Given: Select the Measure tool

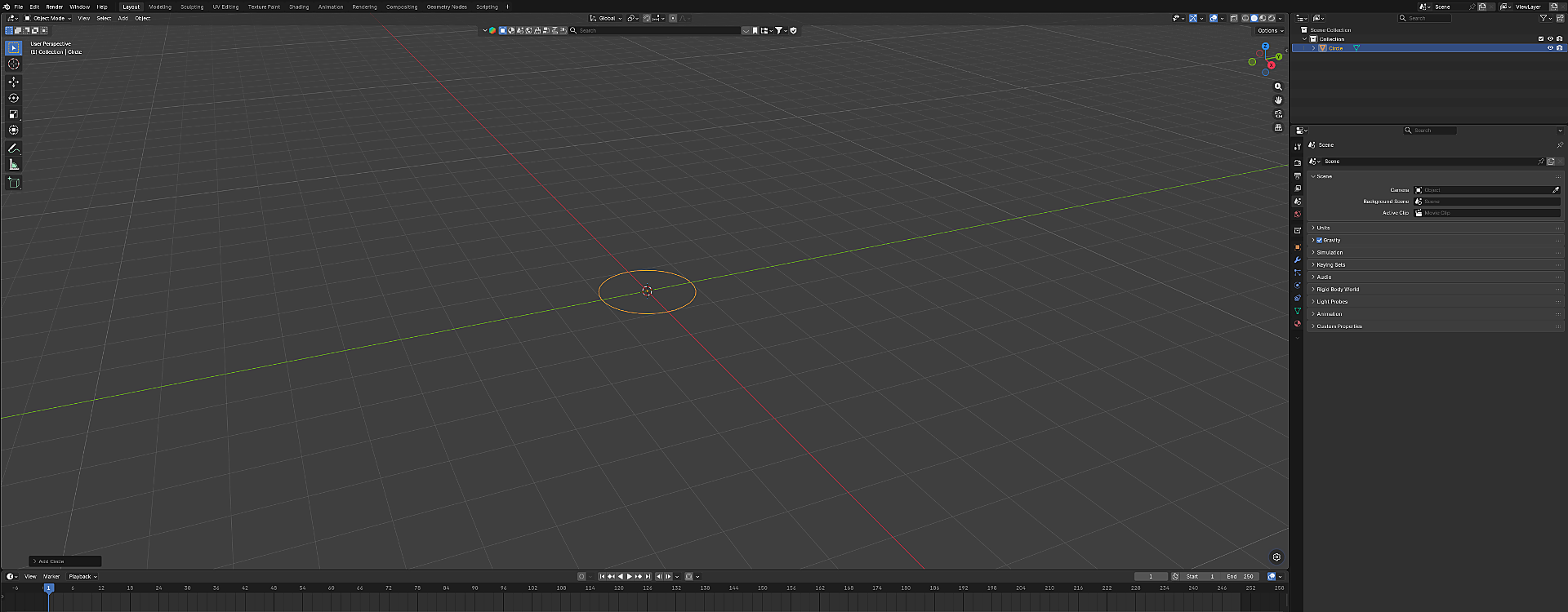Looking at the screenshot, I should pos(13,164).
